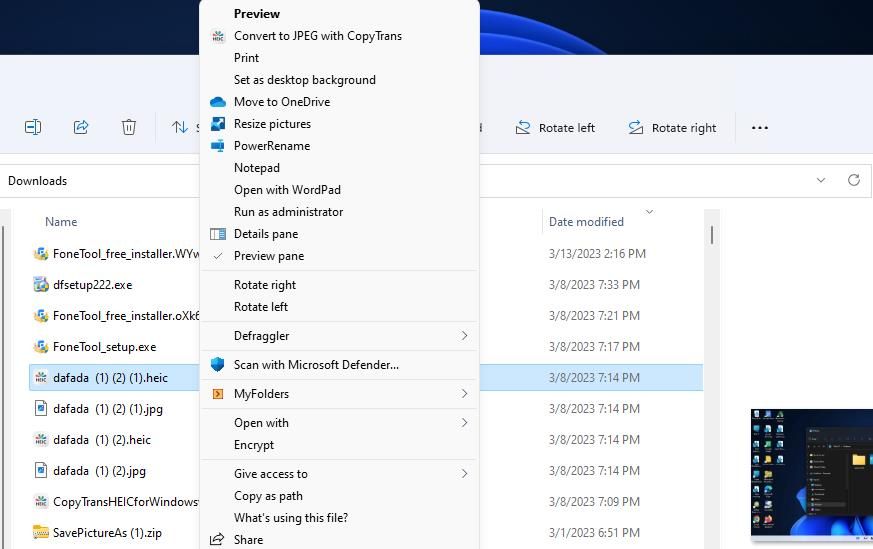Click the OneDrive cloud icon in menu
Screen dimensions: 873x549
point(218,102)
